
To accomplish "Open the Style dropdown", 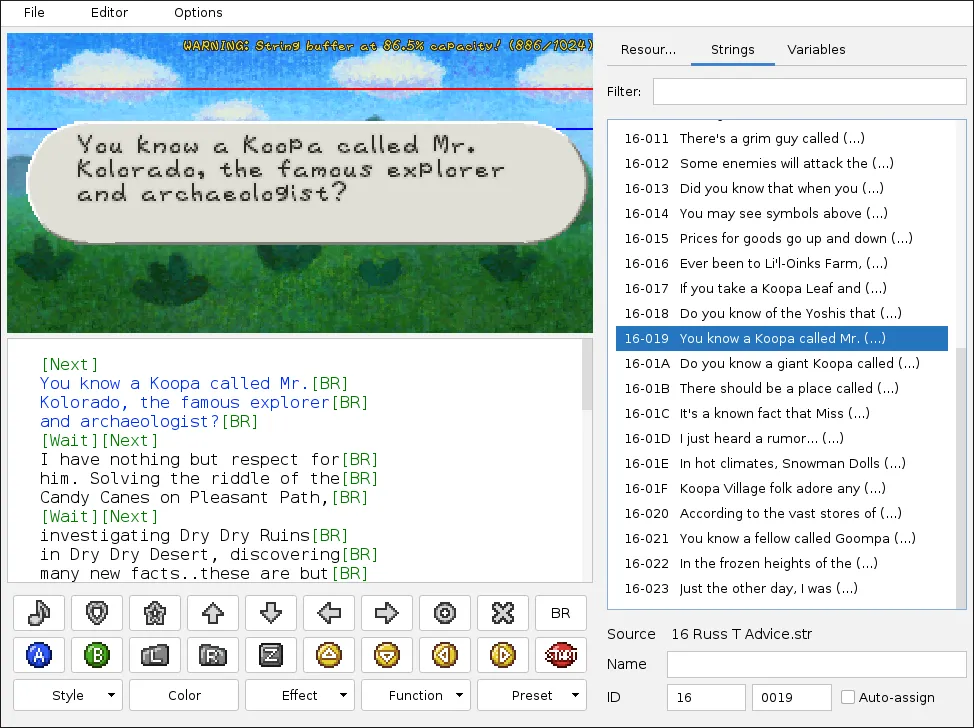I will [67, 695].
